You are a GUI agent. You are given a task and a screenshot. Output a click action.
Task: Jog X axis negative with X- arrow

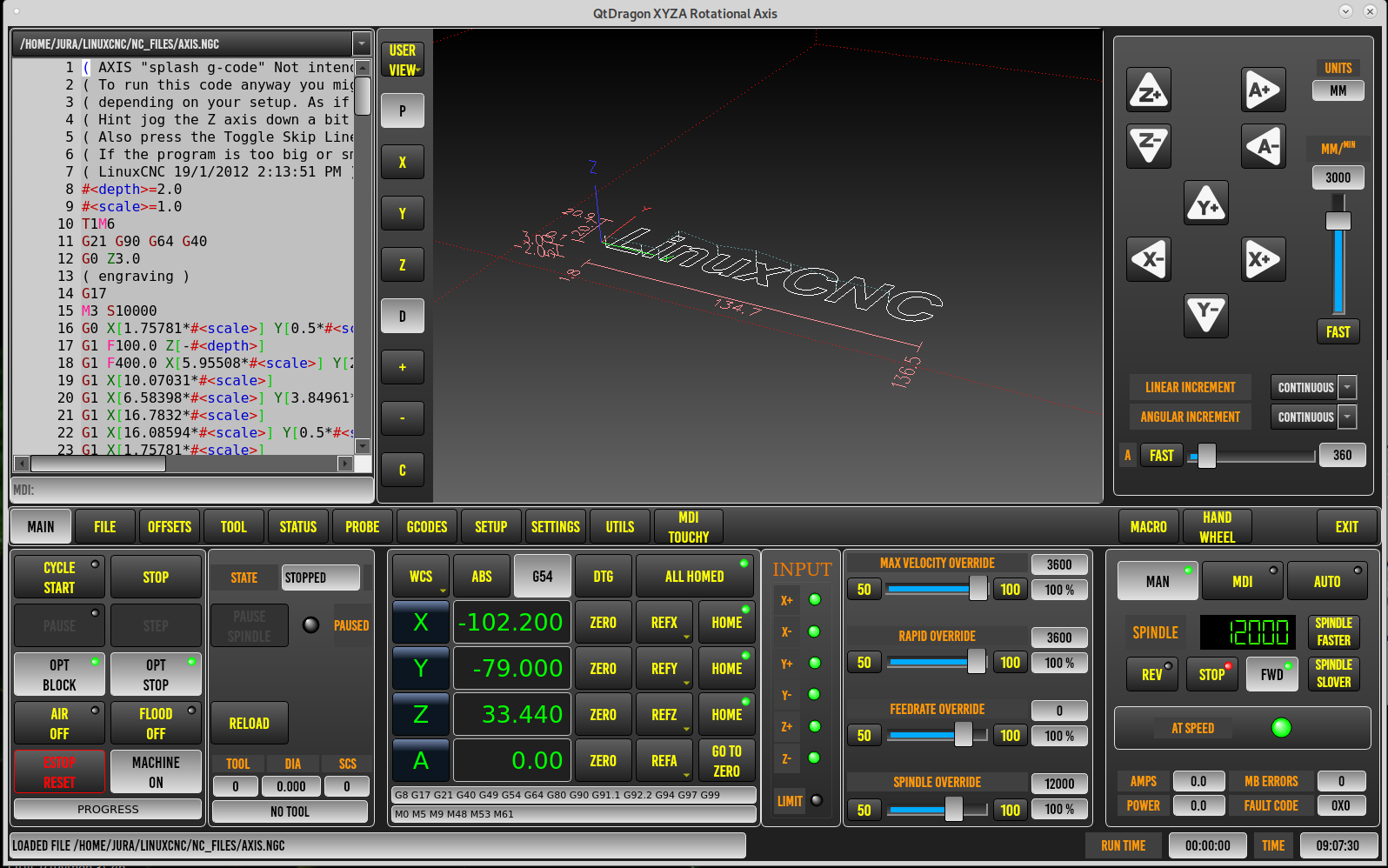tap(1149, 259)
